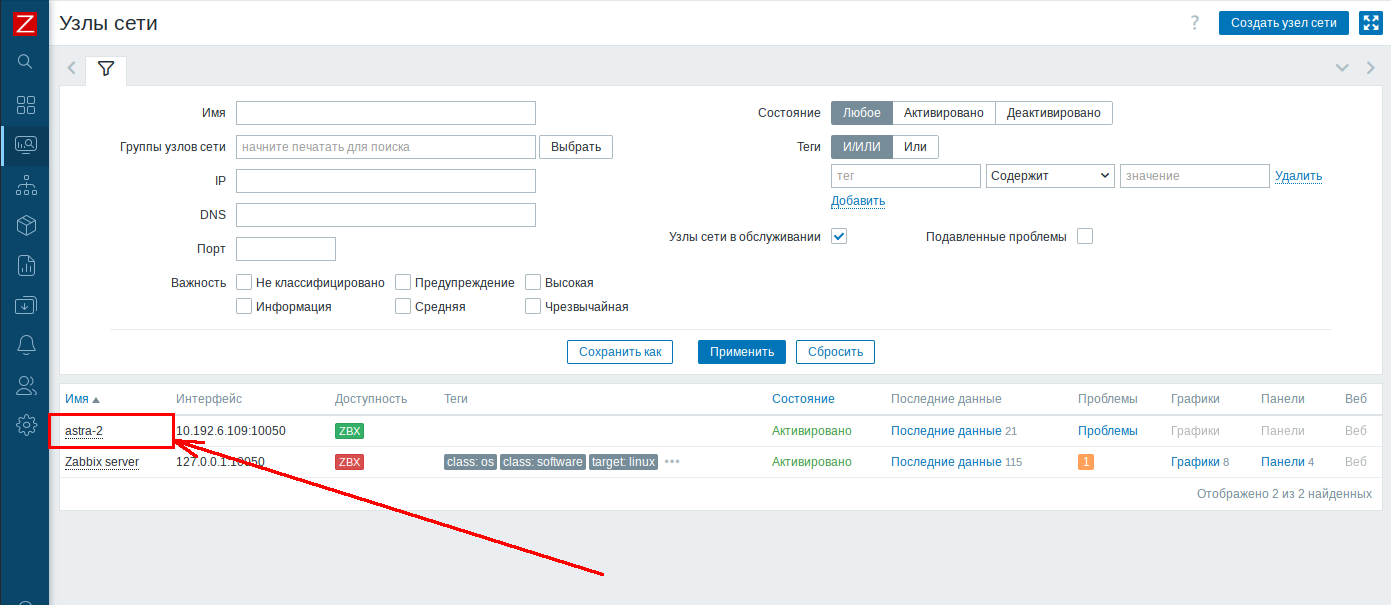1391x605 pixels.
Task: Click the Zabbix logo icon
Action: pyautogui.click(x=26, y=24)
